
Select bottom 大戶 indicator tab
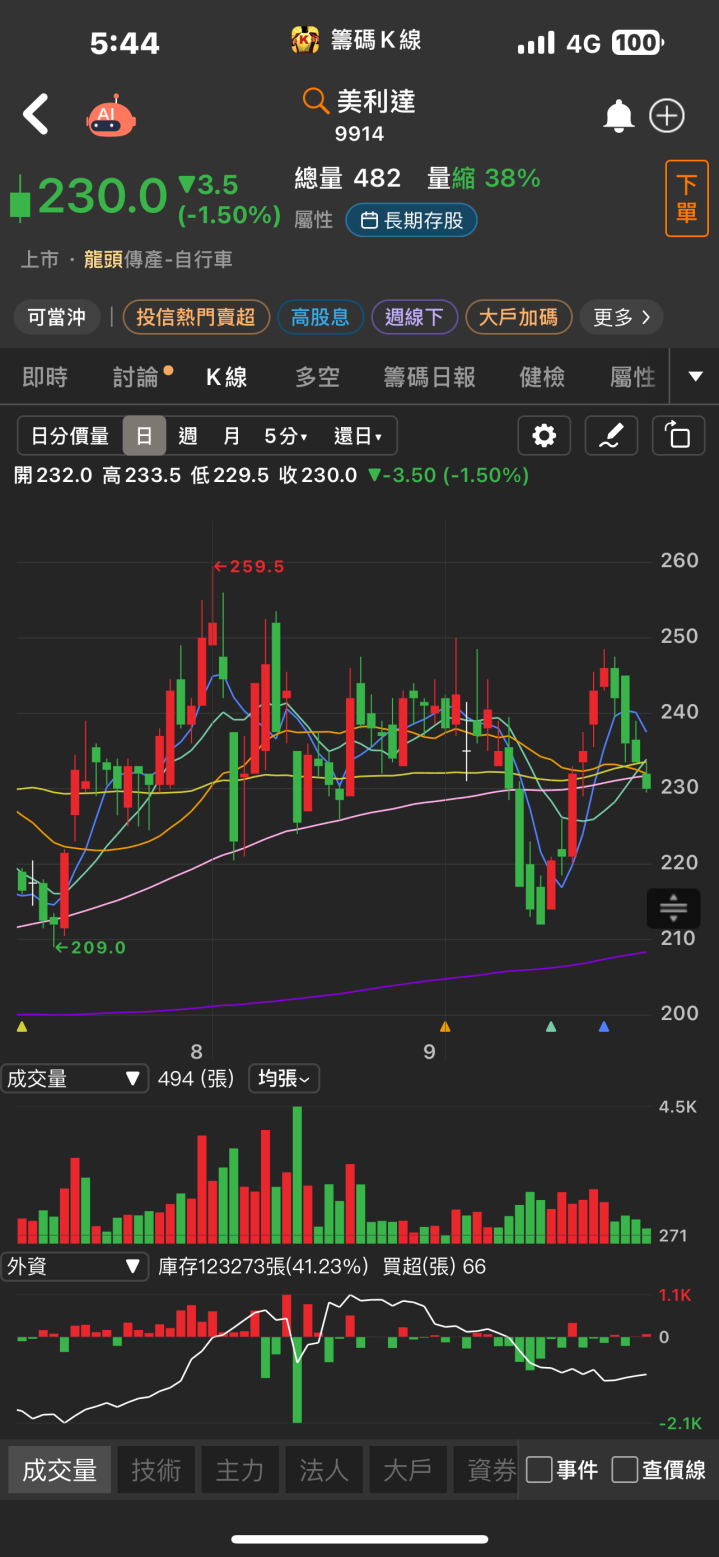[408, 1469]
